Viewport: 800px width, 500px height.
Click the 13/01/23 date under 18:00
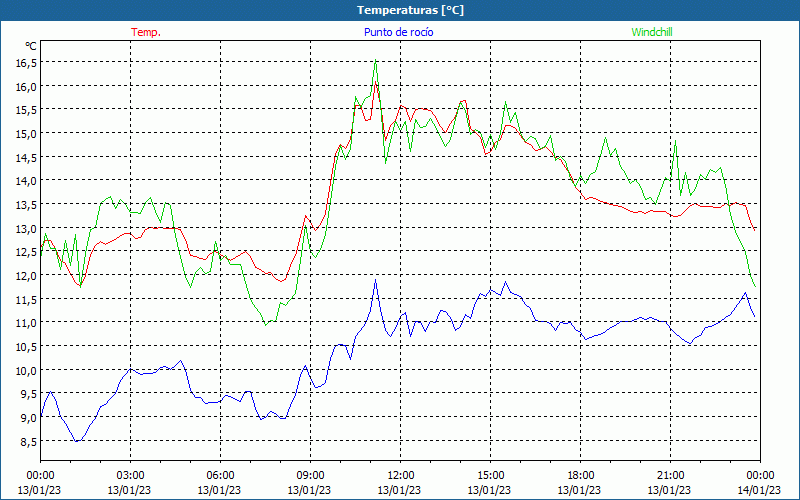(579, 490)
